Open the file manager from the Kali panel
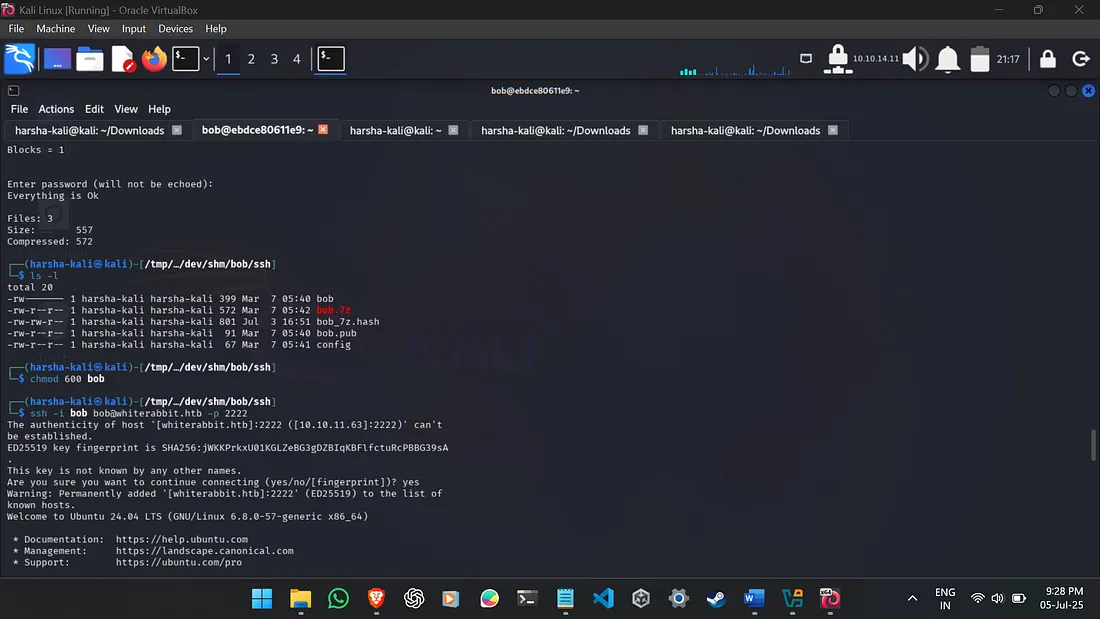1100x619 pixels. tap(89, 59)
